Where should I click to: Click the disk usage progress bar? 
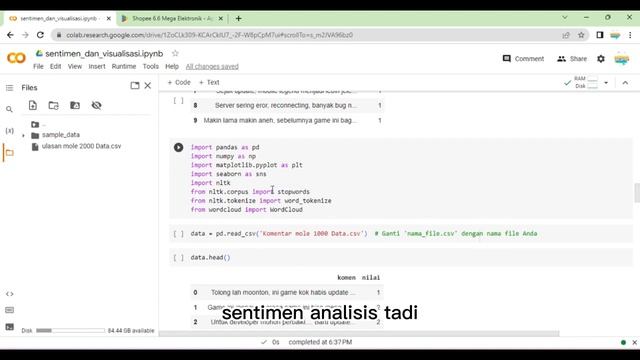point(70,331)
